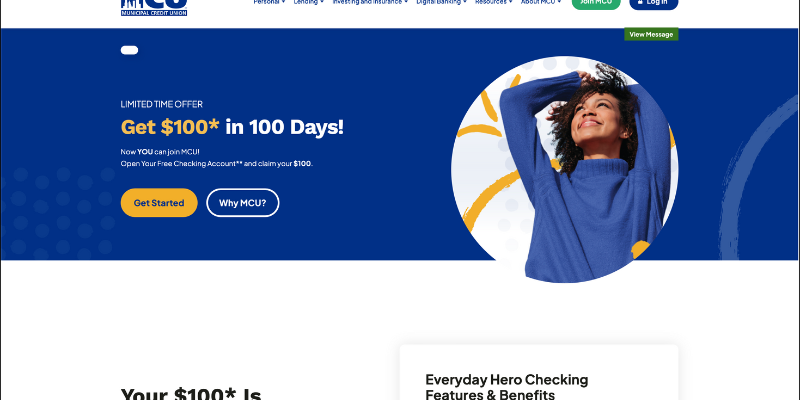Click the green Join MCU button
This screenshot has width=800, height=400.
tap(596, 4)
